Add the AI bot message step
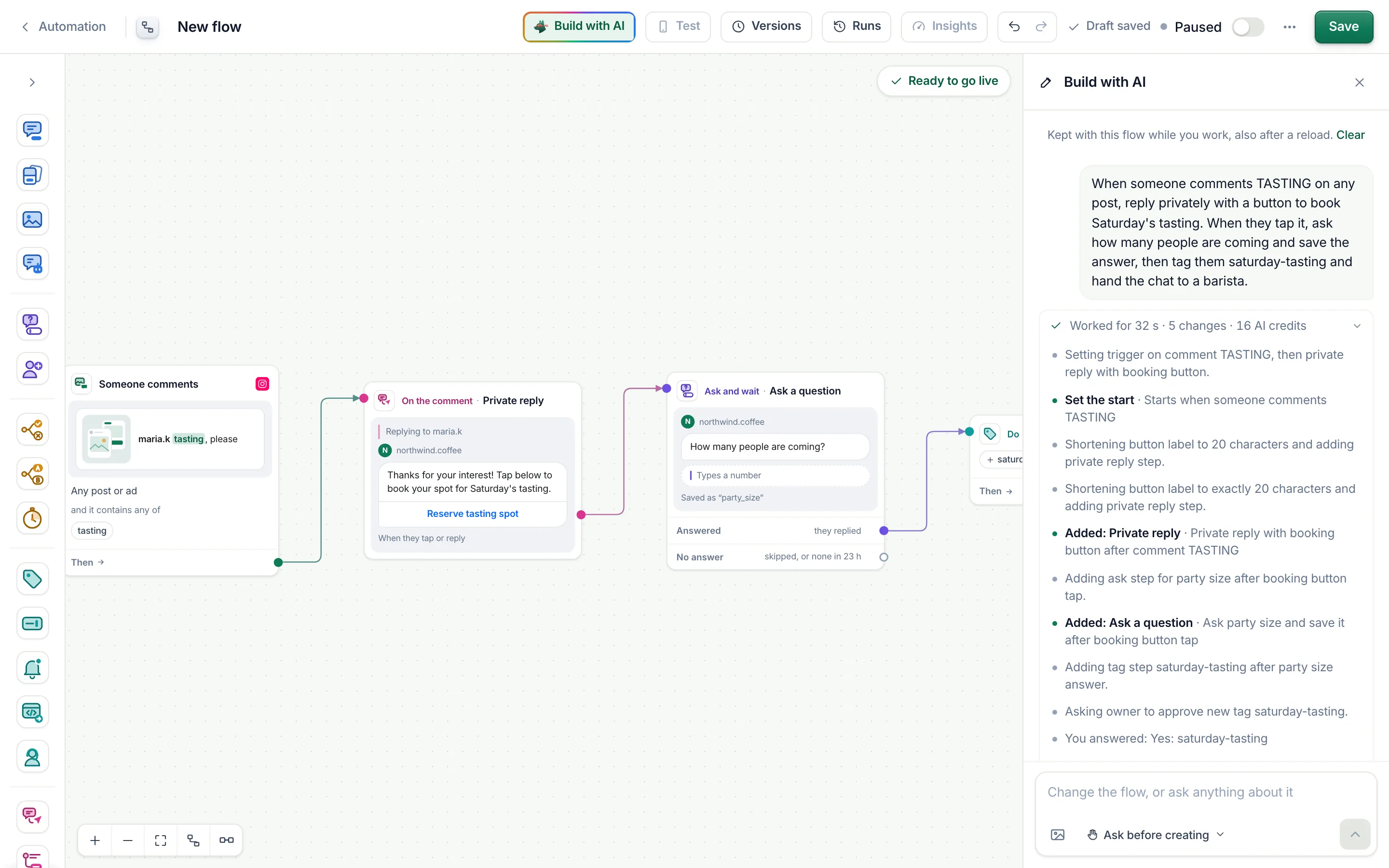This screenshot has width=1389, height=868. tap(33, 264)
